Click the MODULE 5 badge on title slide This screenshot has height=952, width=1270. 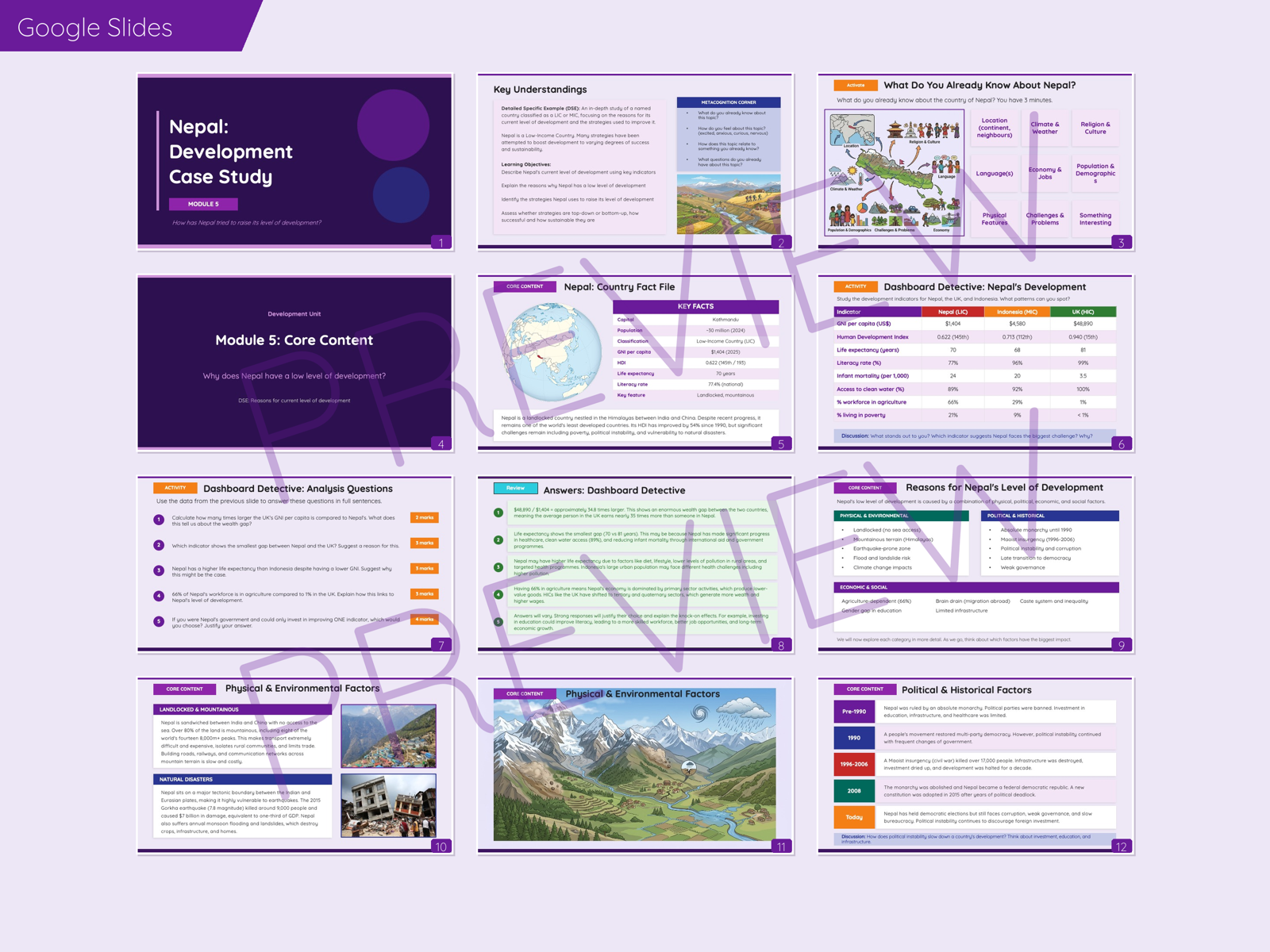[203, 204]
